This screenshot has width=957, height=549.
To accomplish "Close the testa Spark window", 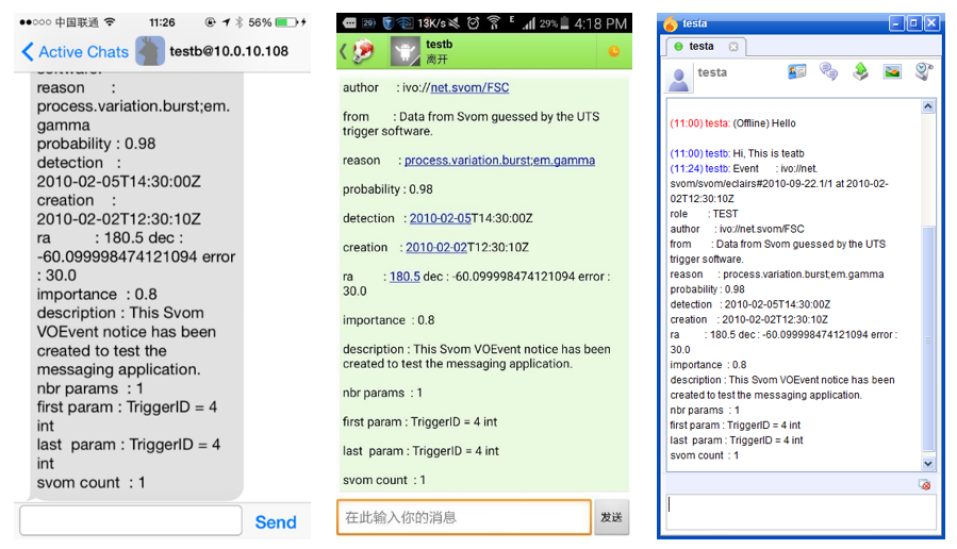I will pyautogui.click(x=932, y=23).
